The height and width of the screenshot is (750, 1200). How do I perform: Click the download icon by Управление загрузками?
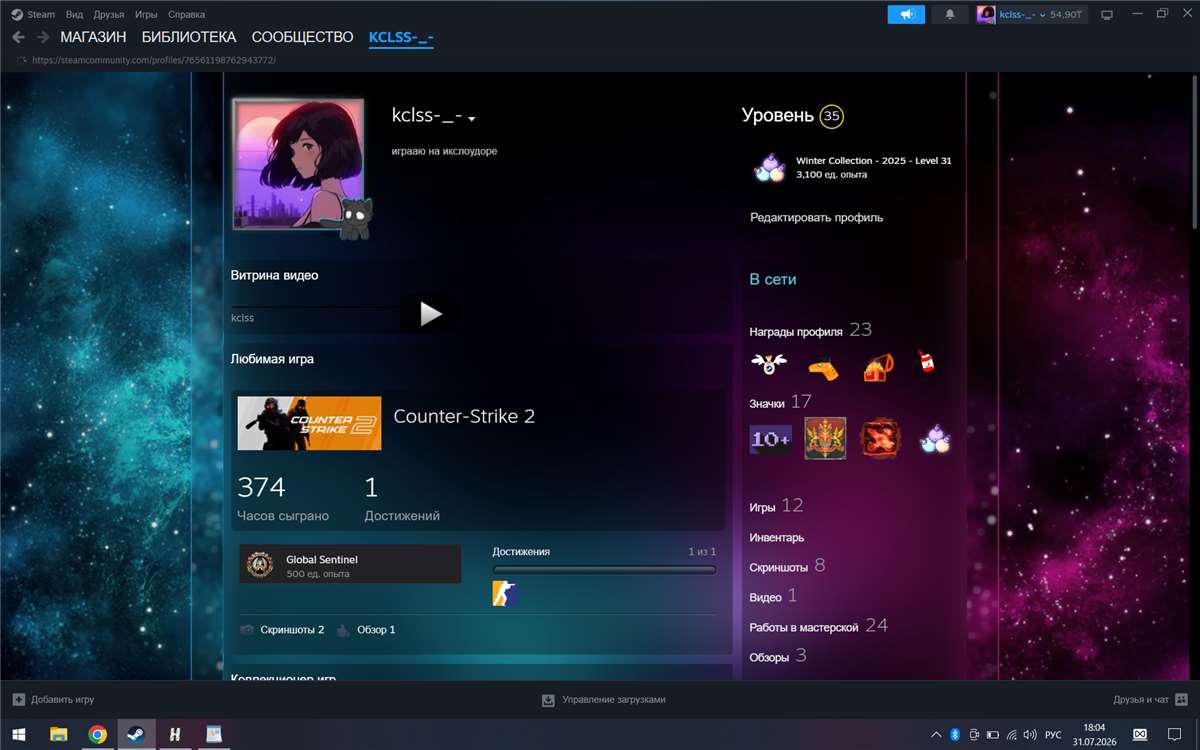click(x=548, y=700)
